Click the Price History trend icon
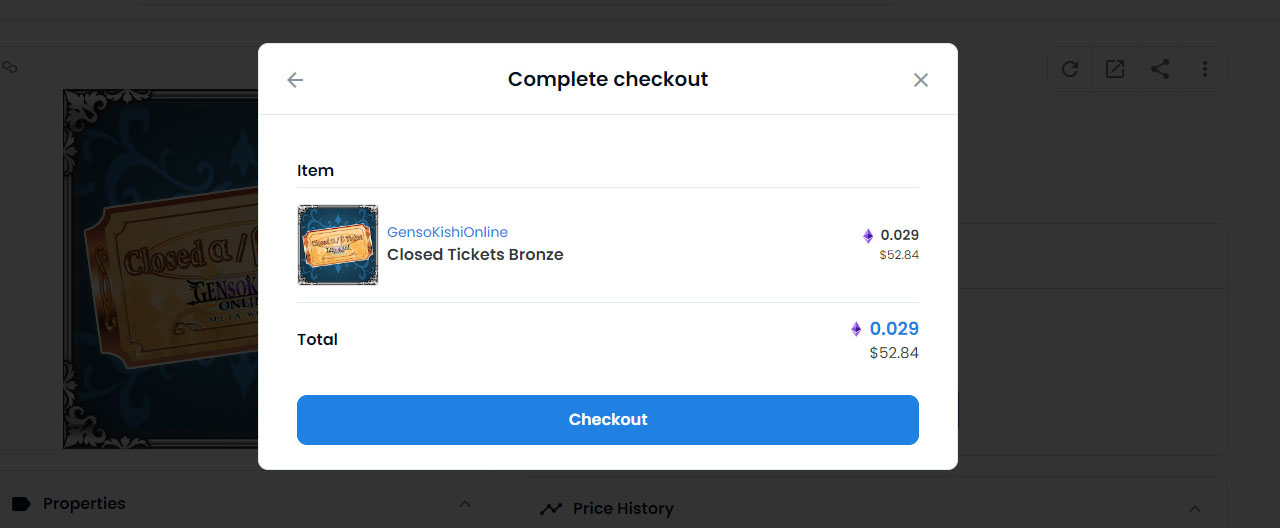The width and height of the screenshot is (1280, 528). pyautogui.click(x=551, y=509)
